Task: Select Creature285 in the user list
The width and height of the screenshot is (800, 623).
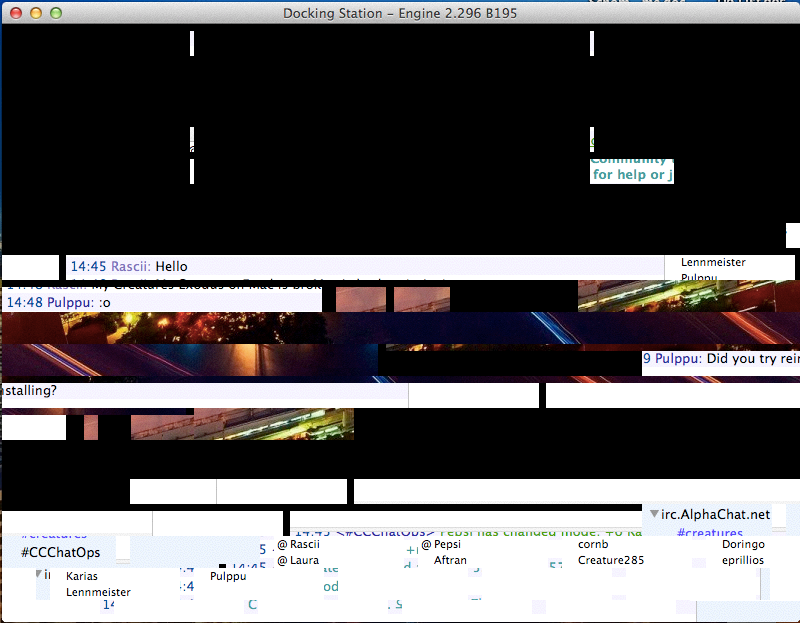Action: click(x=610, y=561)
